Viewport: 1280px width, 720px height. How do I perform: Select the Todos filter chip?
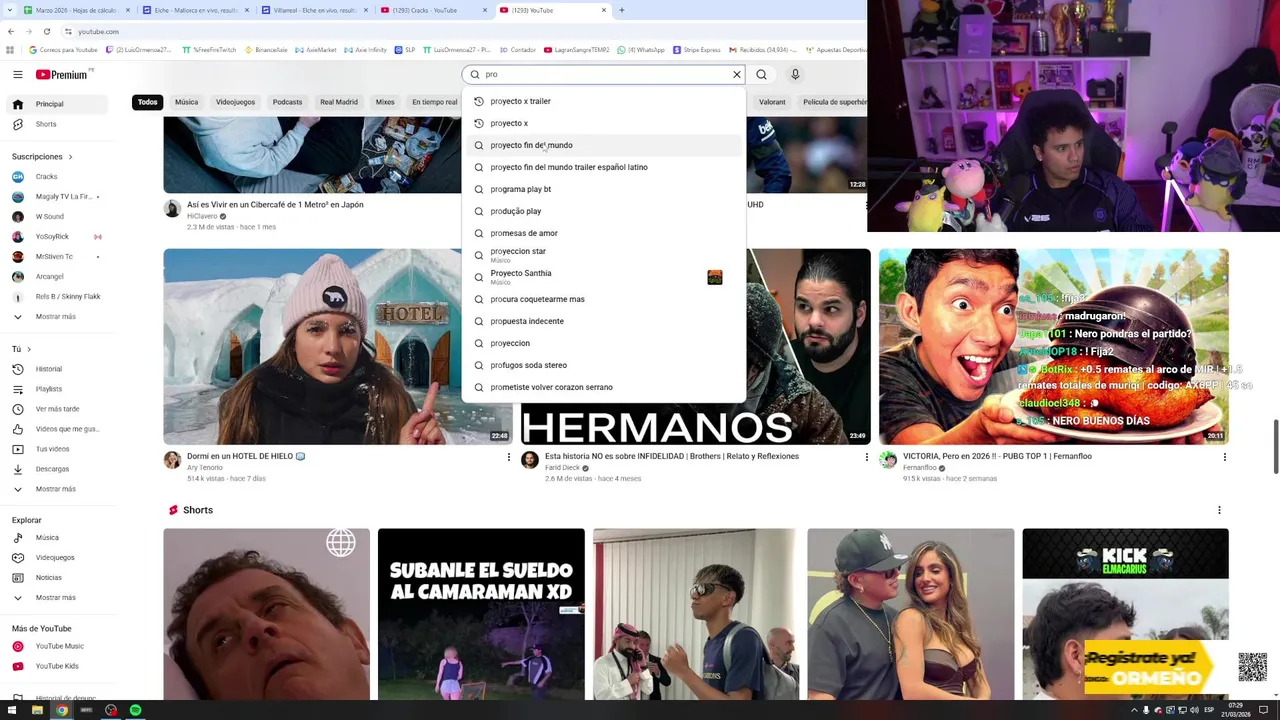pyautogui.click(x=147, y=102)
